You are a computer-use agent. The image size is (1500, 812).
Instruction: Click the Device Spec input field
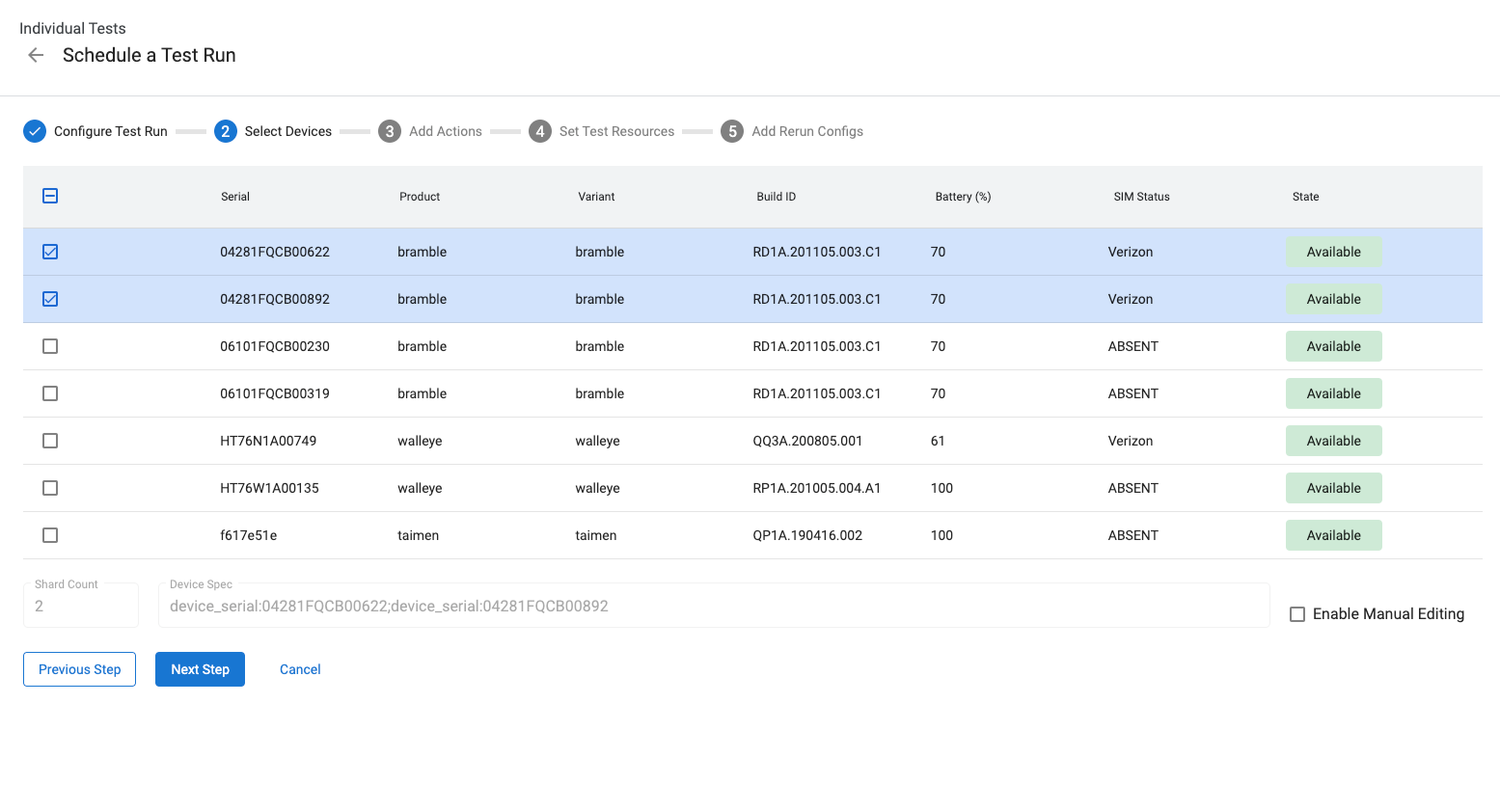(714, 607)
